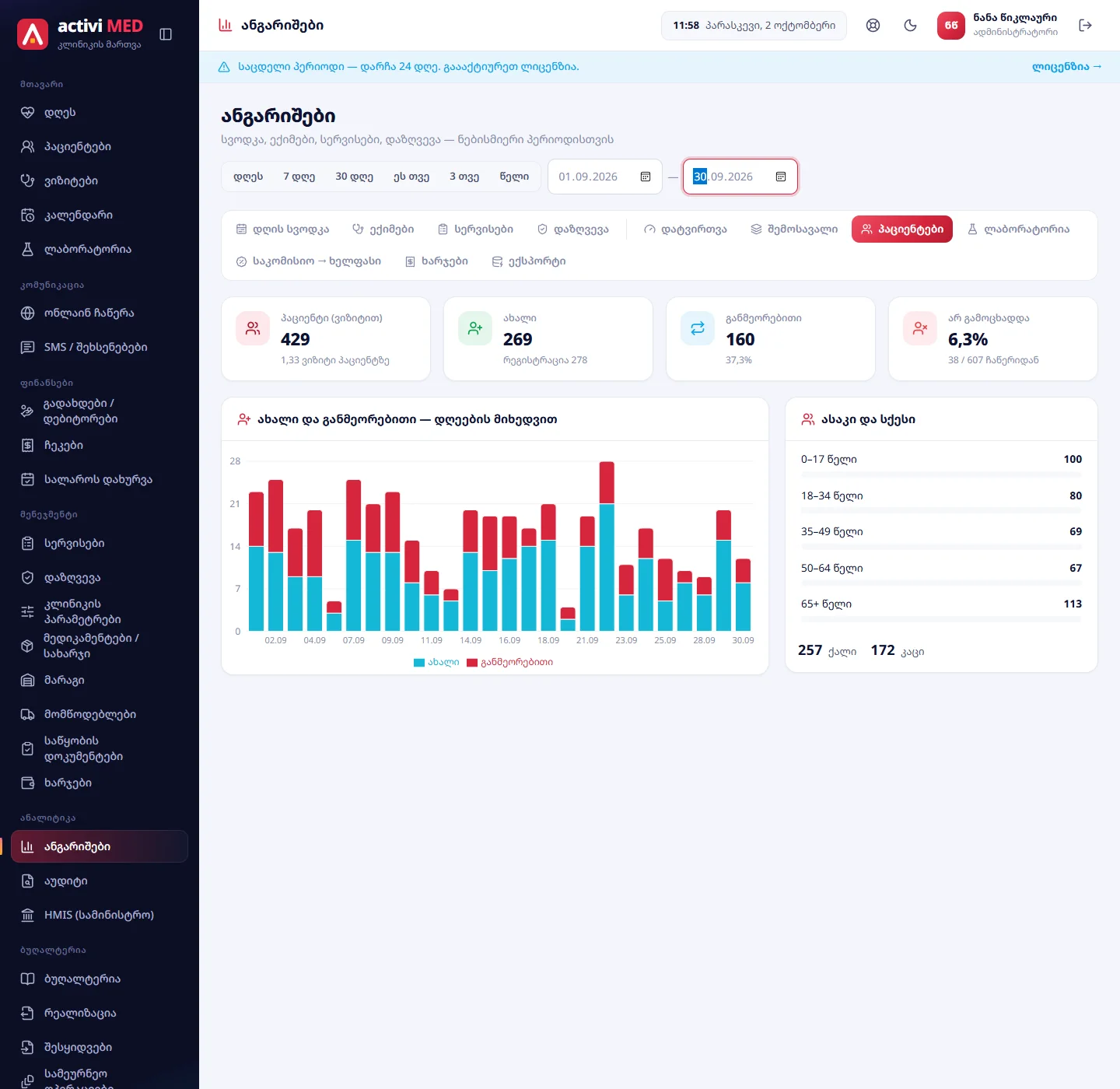The image size is (1120, 1089).
Task: Open დღეს in the sidebar
Action: [100, 113]
